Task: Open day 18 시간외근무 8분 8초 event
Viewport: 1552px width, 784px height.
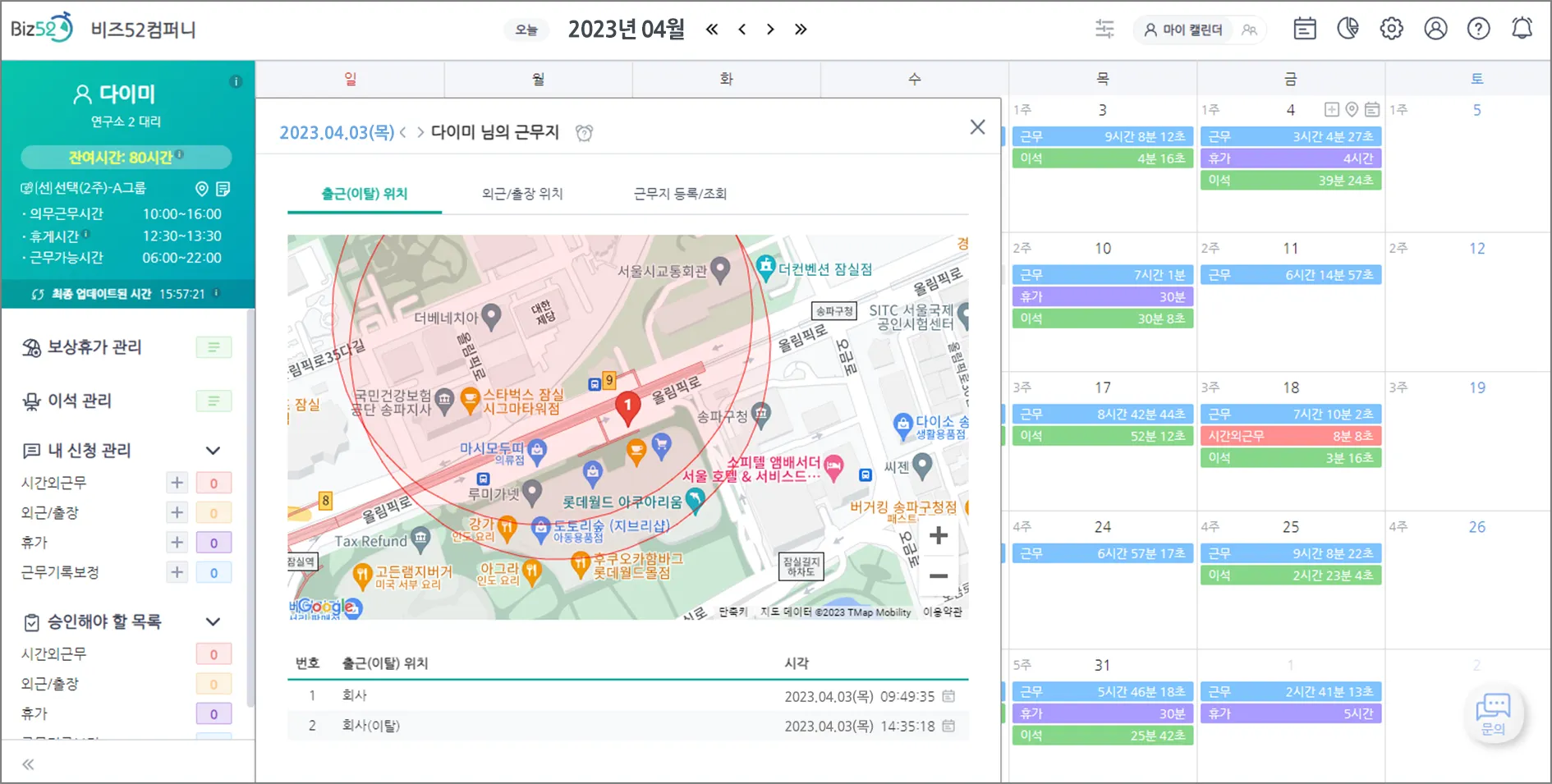Action: (x=1291, y=436)
